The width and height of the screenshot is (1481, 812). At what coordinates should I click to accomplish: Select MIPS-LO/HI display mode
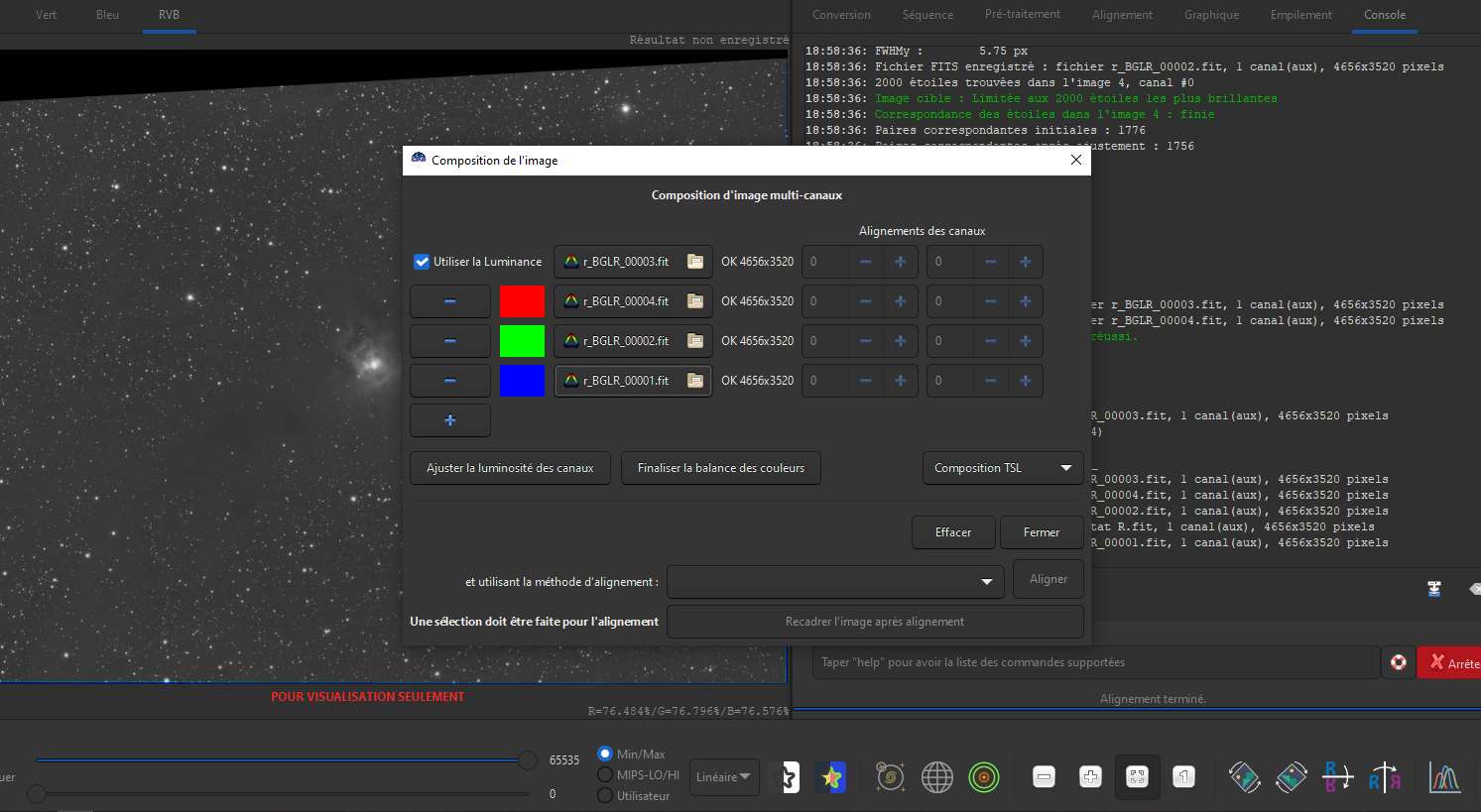coord(605,774)
